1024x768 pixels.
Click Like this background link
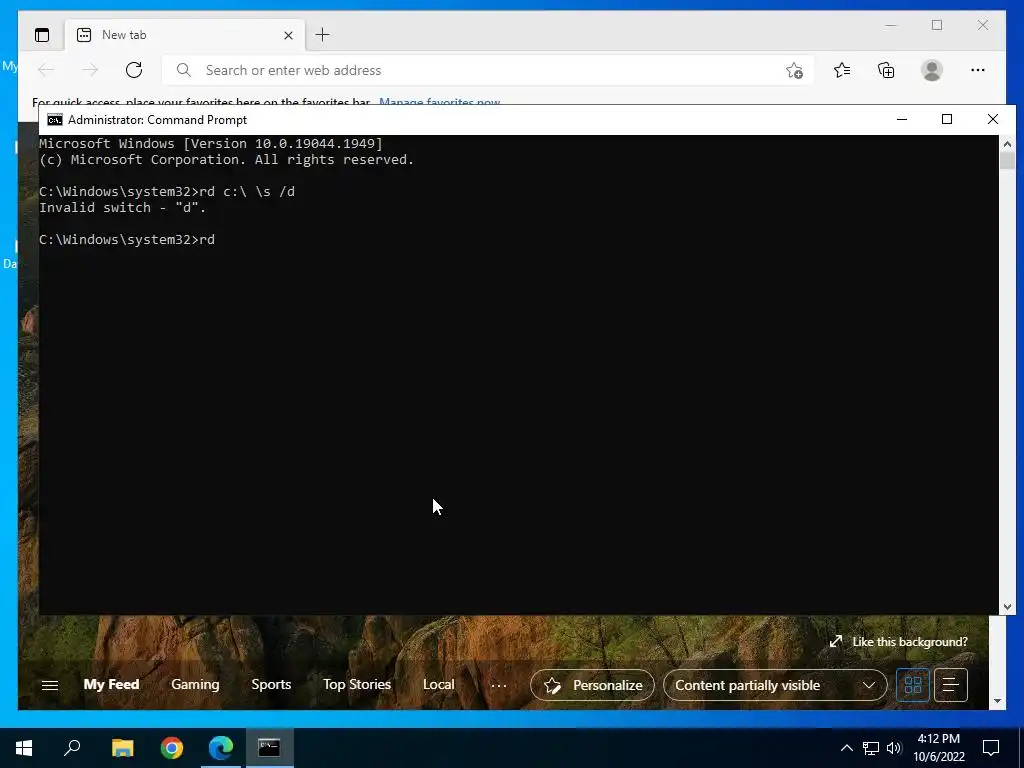point(899,642)
